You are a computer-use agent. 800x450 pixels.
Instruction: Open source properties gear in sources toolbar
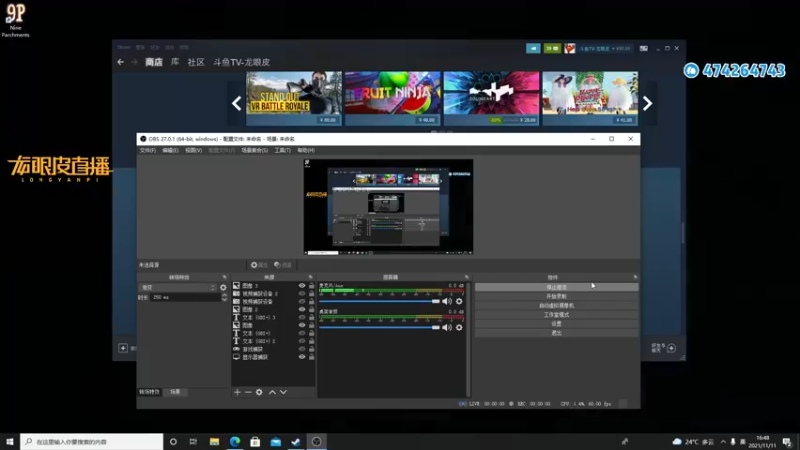coord(259,392)
